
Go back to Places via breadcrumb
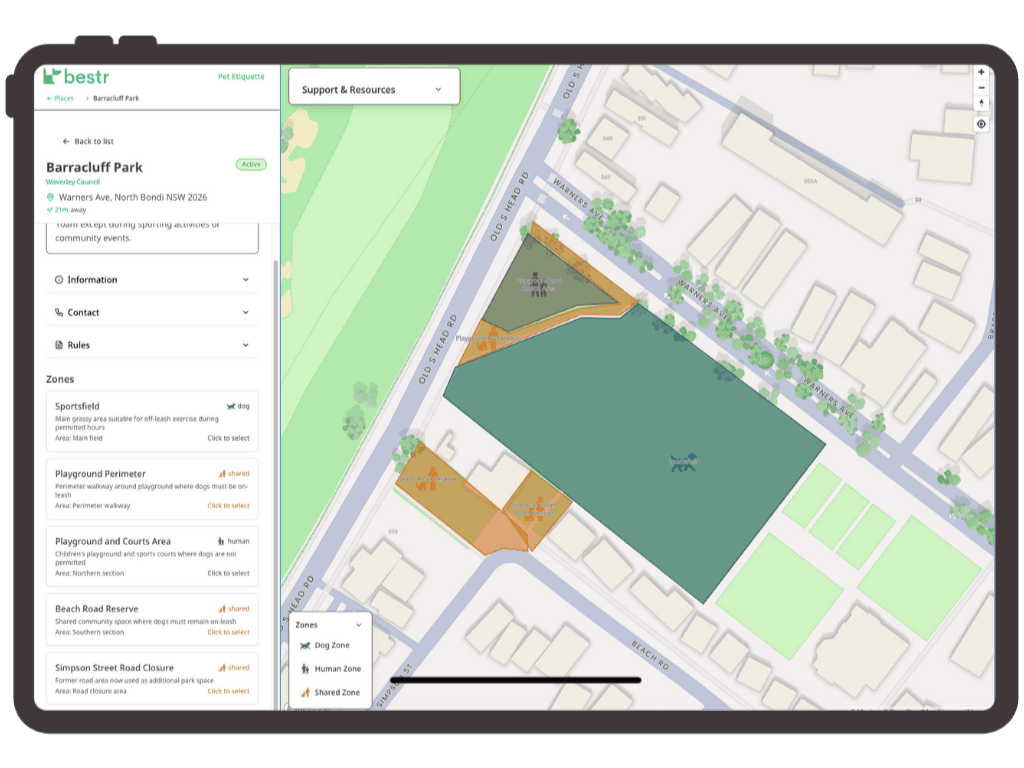63,98
